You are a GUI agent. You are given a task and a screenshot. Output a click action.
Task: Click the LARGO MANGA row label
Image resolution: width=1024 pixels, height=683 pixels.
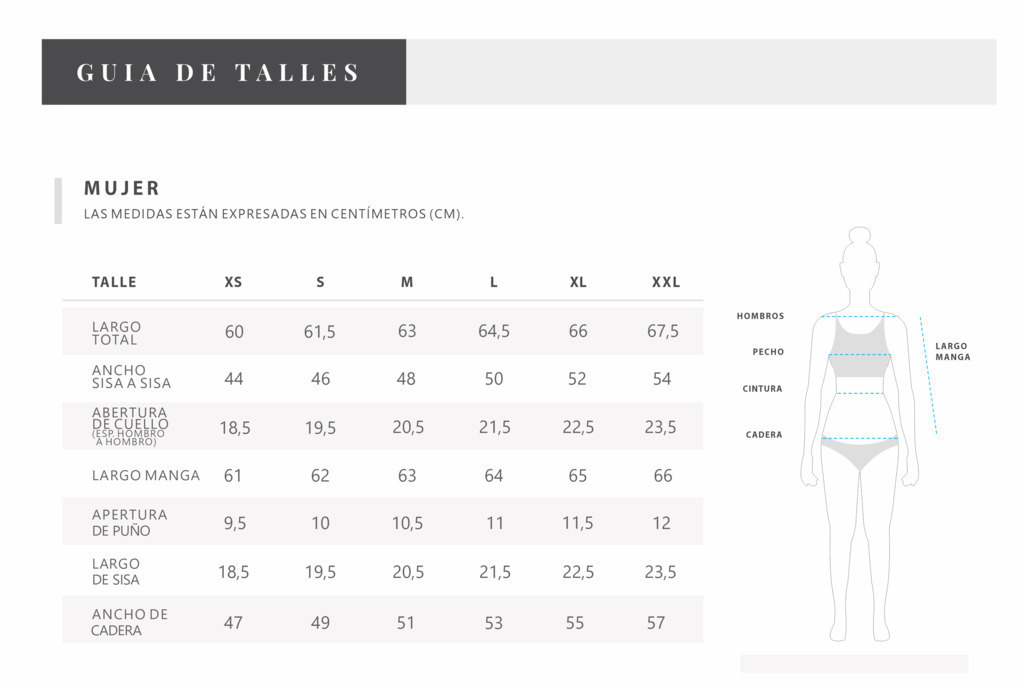pyautogui.click(x=146, y=475)
